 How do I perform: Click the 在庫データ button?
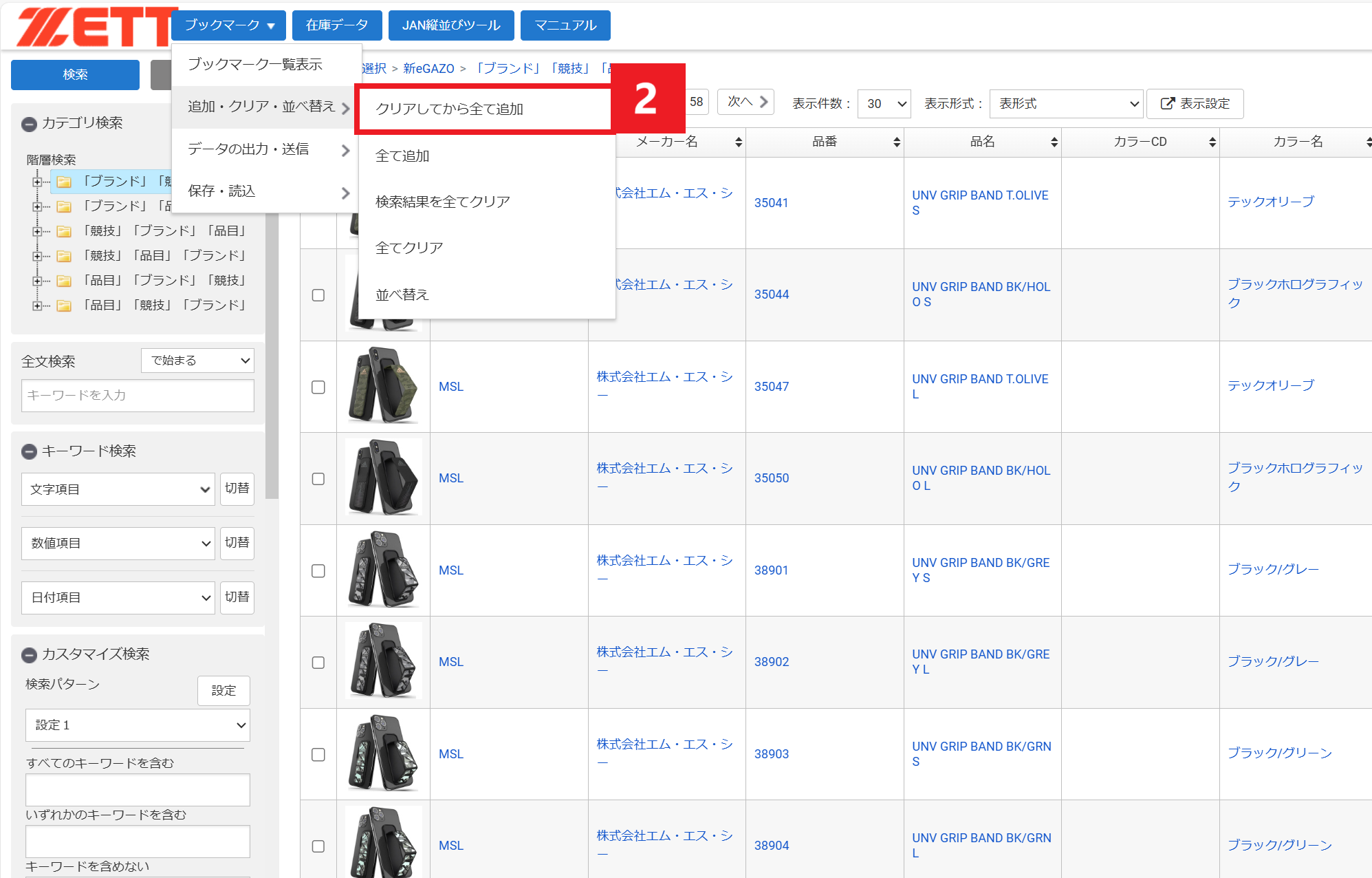click(x=337, y=25)
